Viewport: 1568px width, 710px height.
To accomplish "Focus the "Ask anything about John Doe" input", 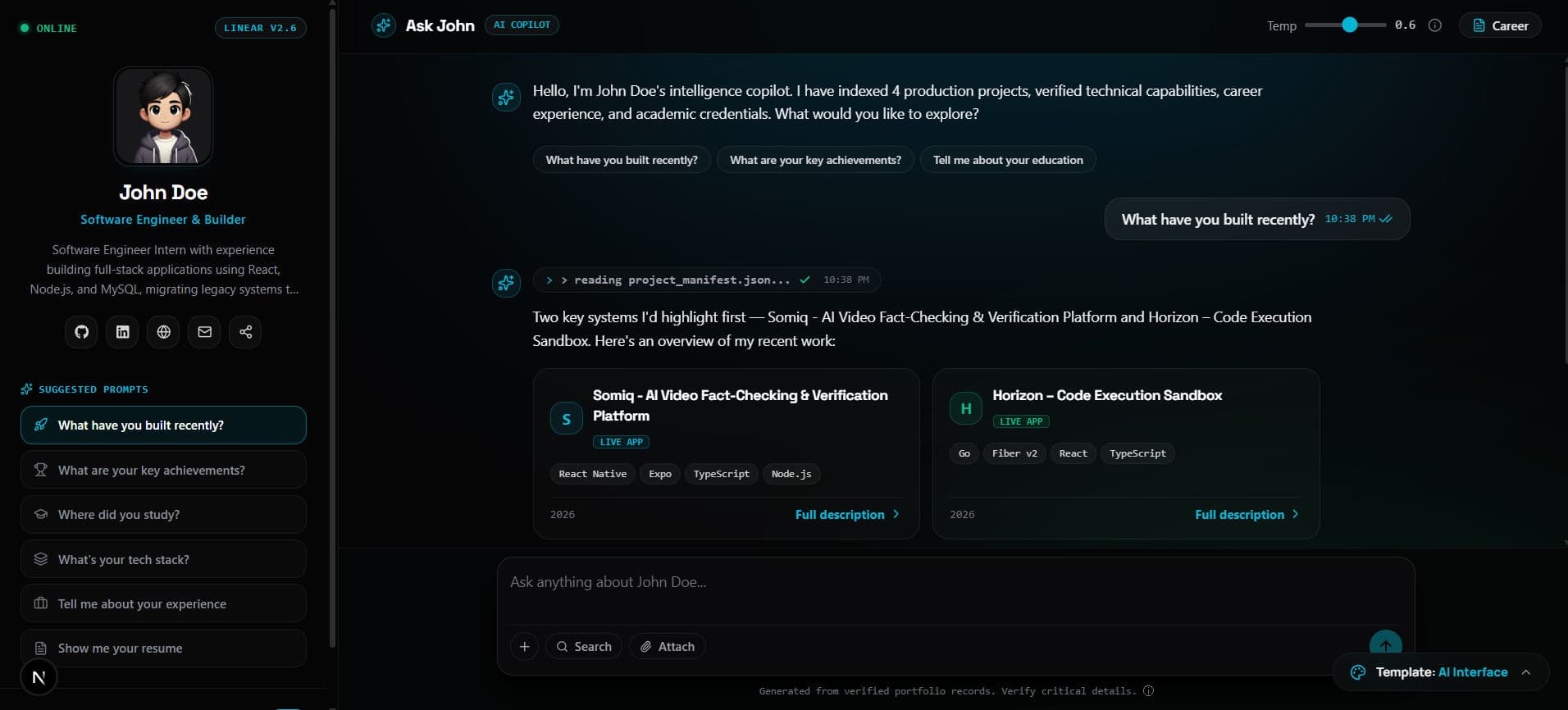I will pos(955,590).
